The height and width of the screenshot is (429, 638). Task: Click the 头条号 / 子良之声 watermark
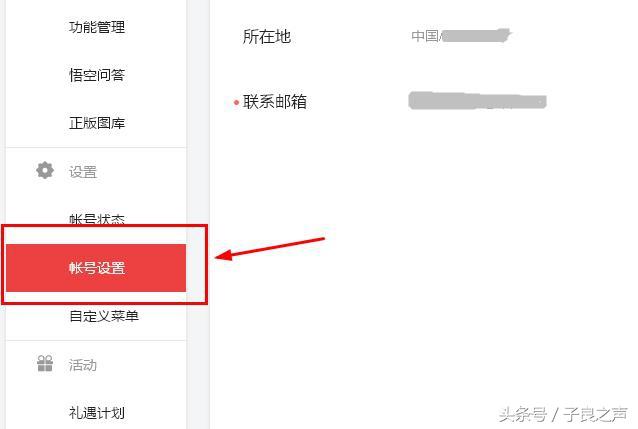(x=563, y=414)
